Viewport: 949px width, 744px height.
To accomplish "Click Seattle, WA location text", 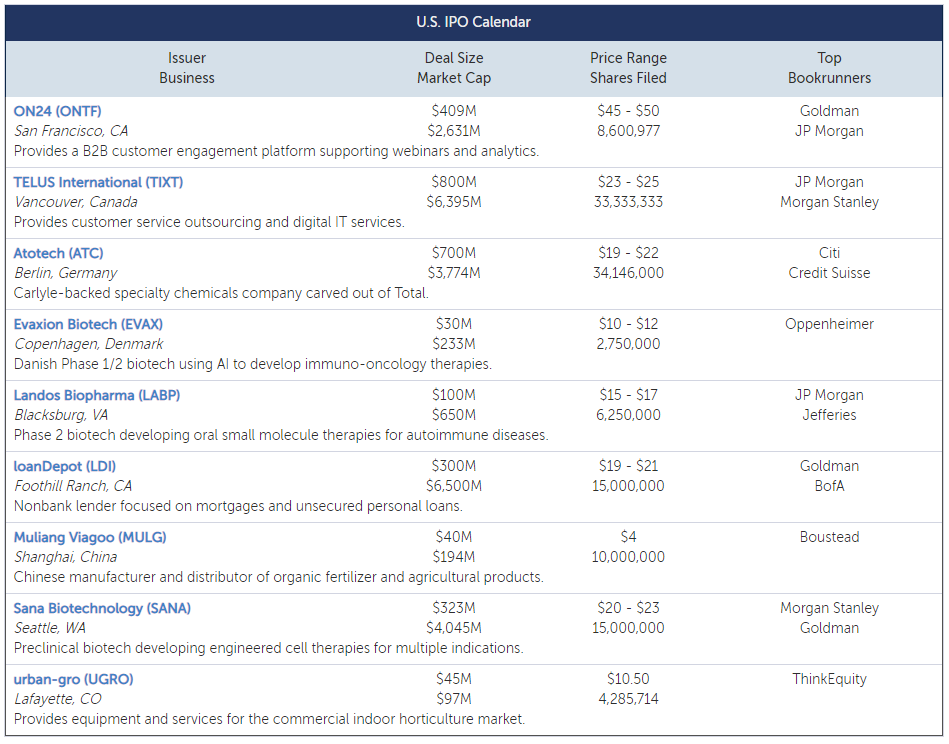I will click(x=50, y=628).
